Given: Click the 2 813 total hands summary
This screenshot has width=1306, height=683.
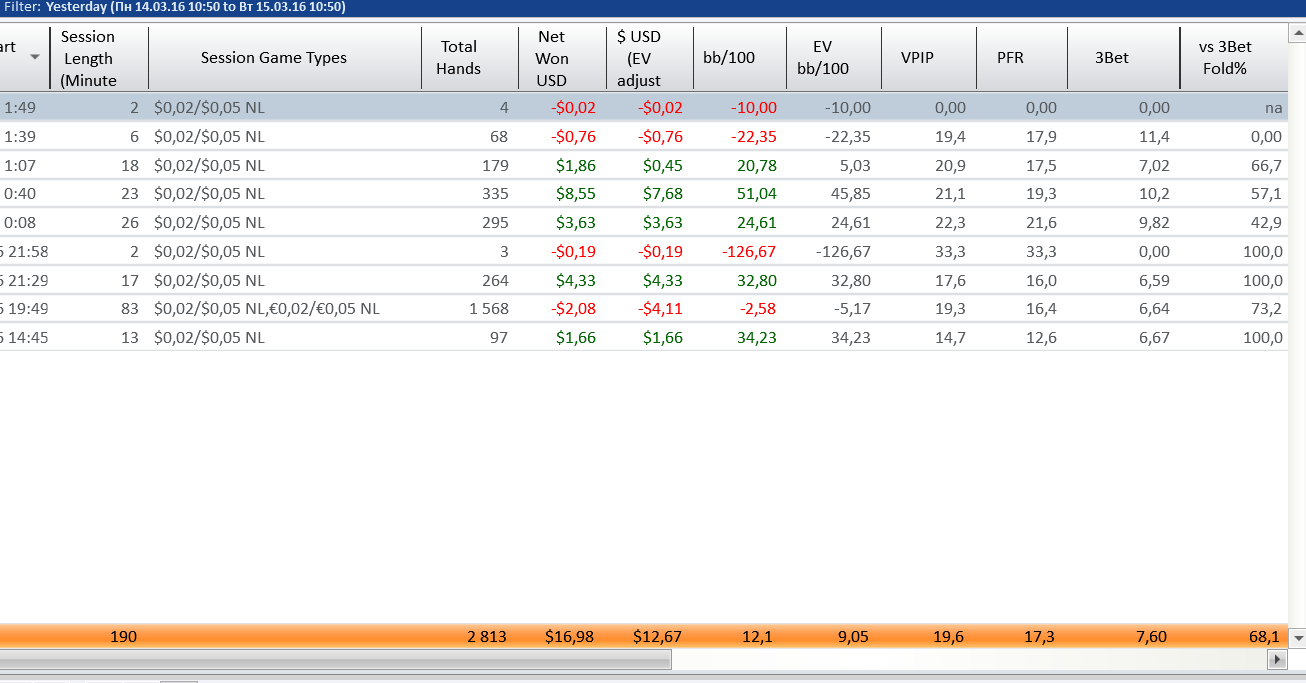Looking at the screenshot, I should tap(487, 636).
